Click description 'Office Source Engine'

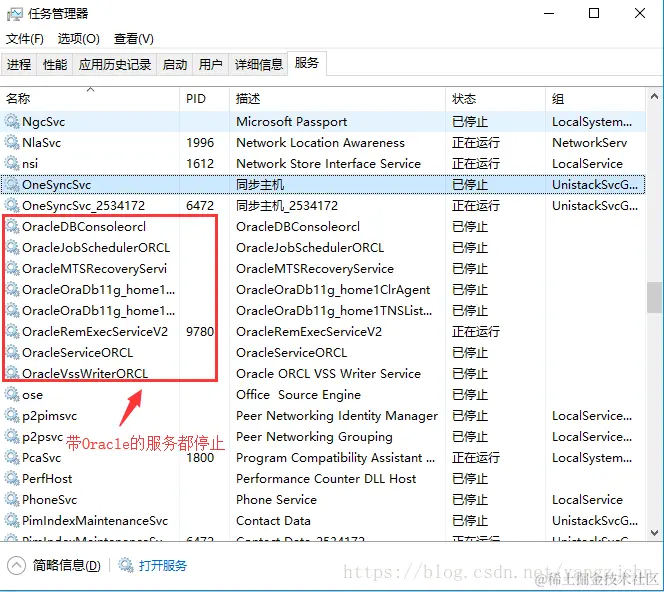pyautogui.click(x=298, y=395)
